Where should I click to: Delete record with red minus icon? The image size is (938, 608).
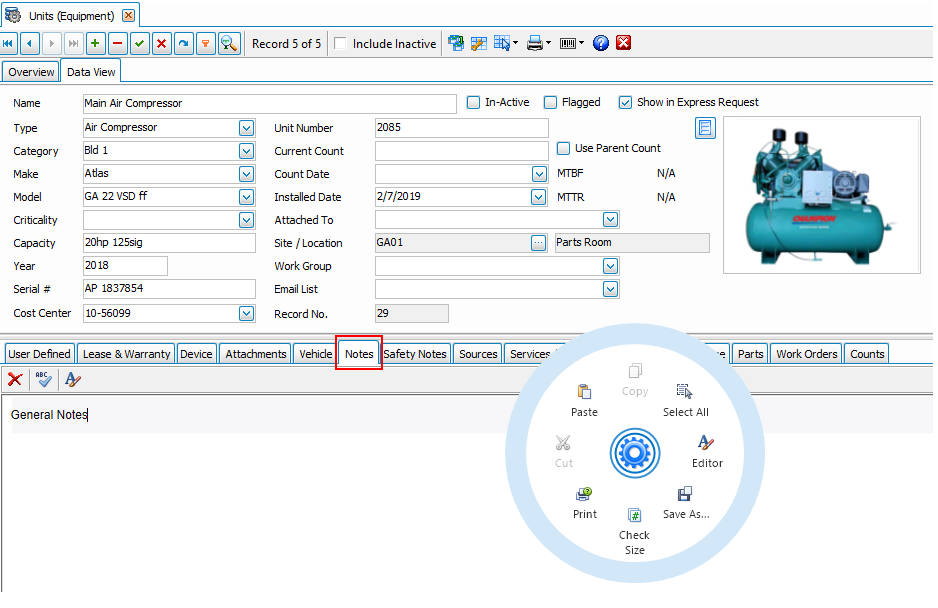click(117, 44)
